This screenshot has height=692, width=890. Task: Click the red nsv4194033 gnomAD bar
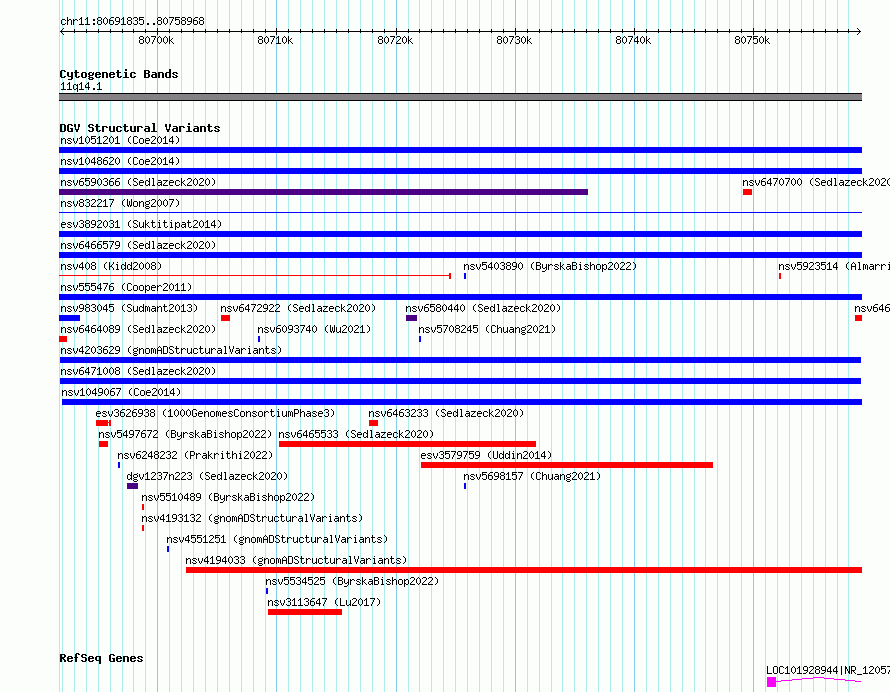(524, 570)
